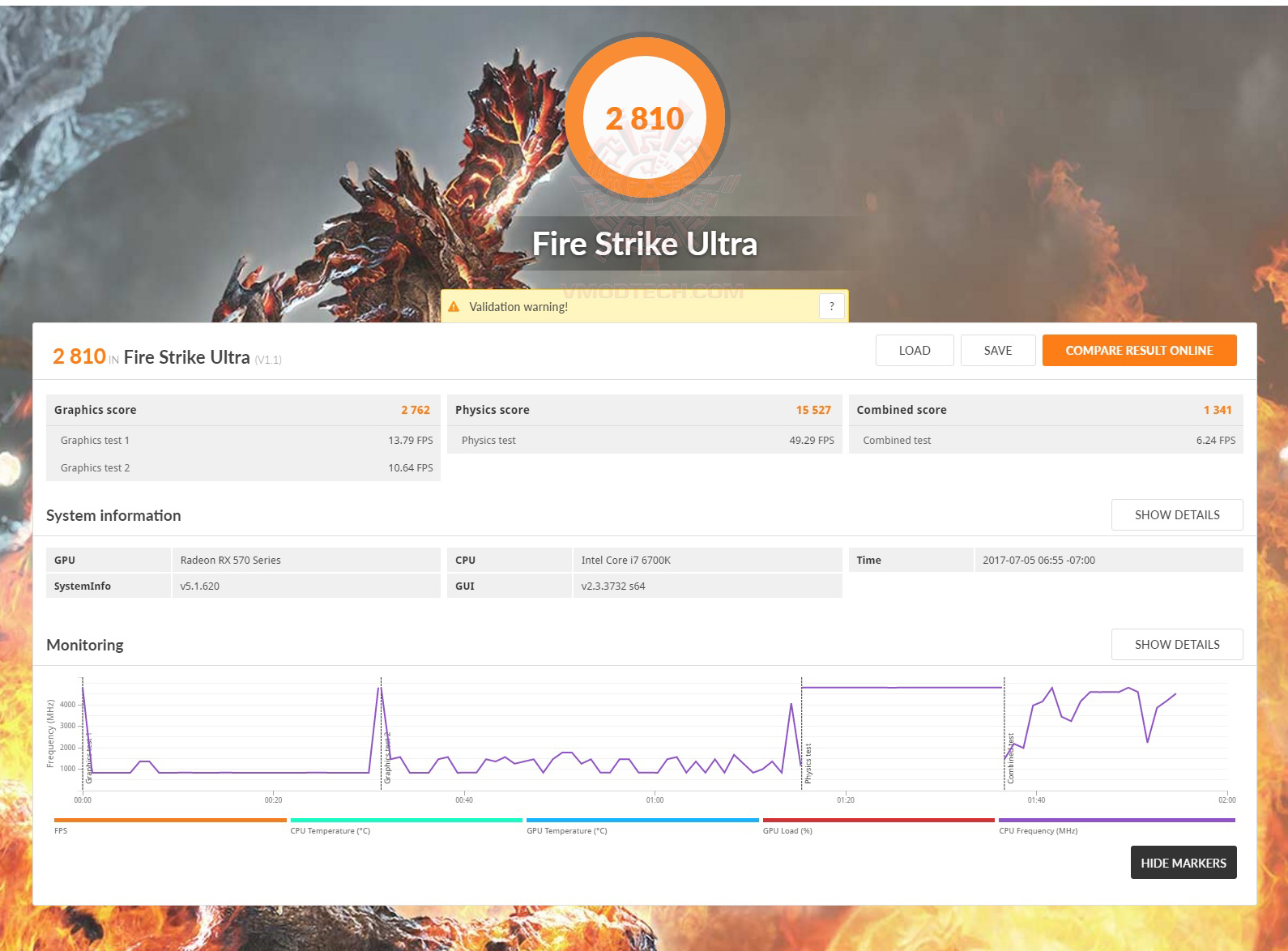Click the Combined score value 1 341
1288x951 pixels.
tap(1218, 410)
